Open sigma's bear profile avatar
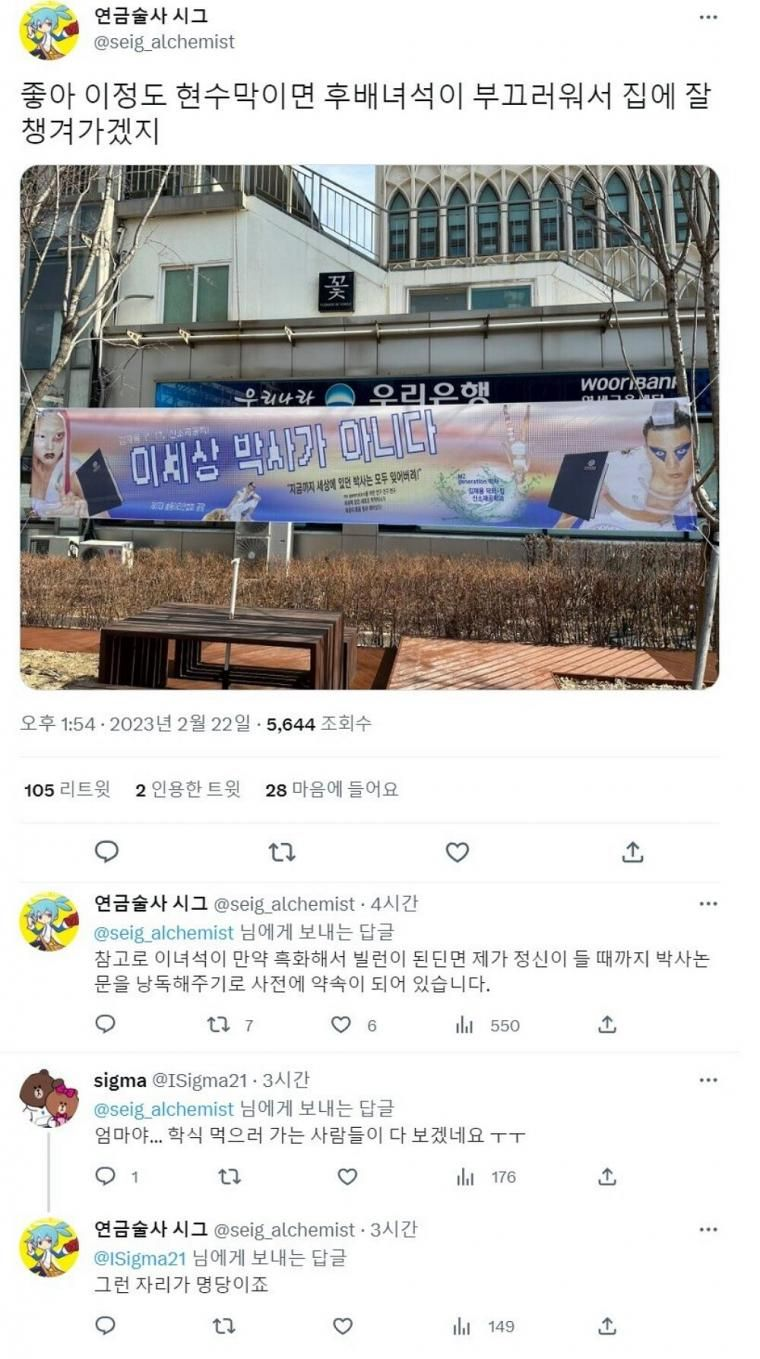 tap(48, 1099)
